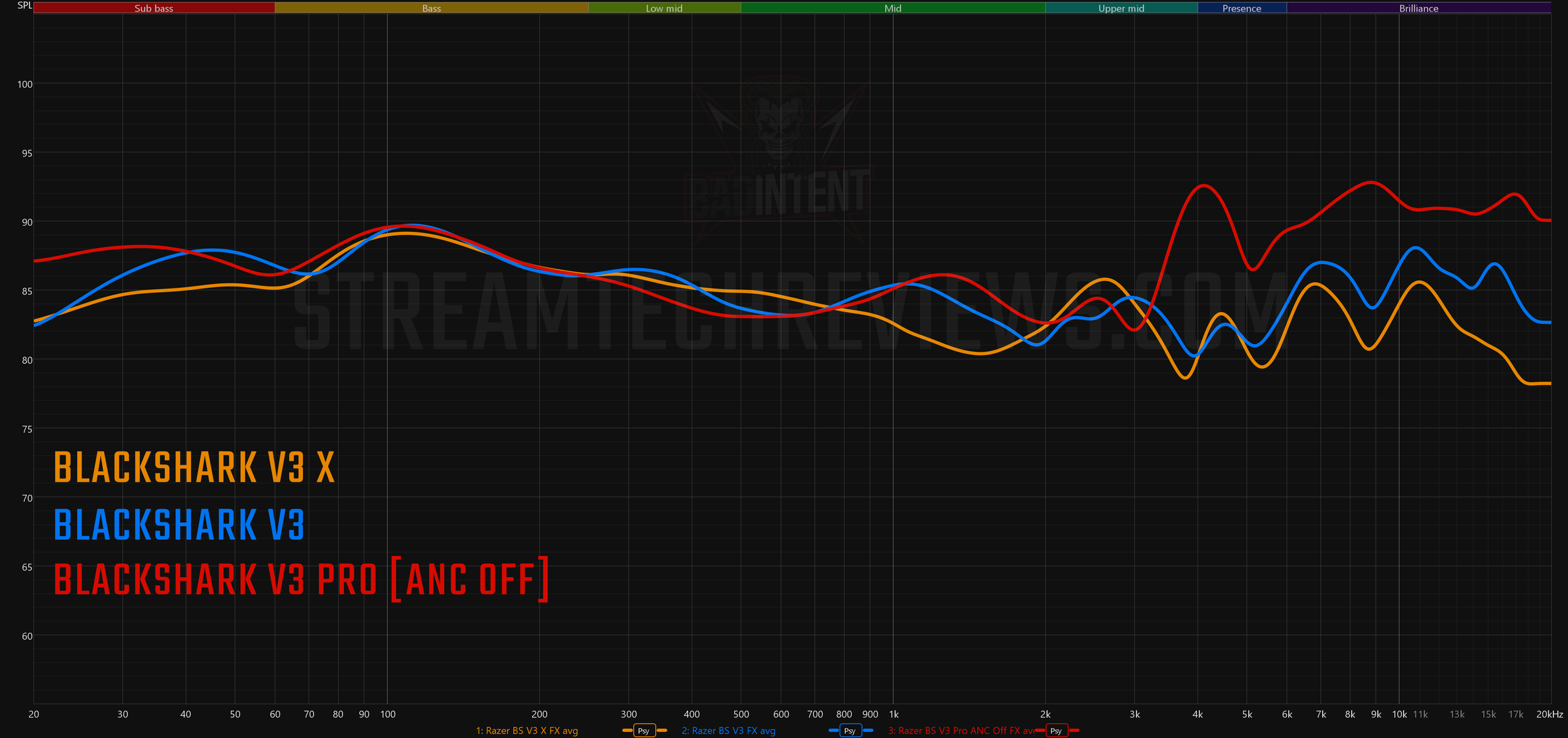Select the Razer BS V3 X FX avg legend entry
The height and width of the screenshot is (738, 1568).
click(527, 730)
